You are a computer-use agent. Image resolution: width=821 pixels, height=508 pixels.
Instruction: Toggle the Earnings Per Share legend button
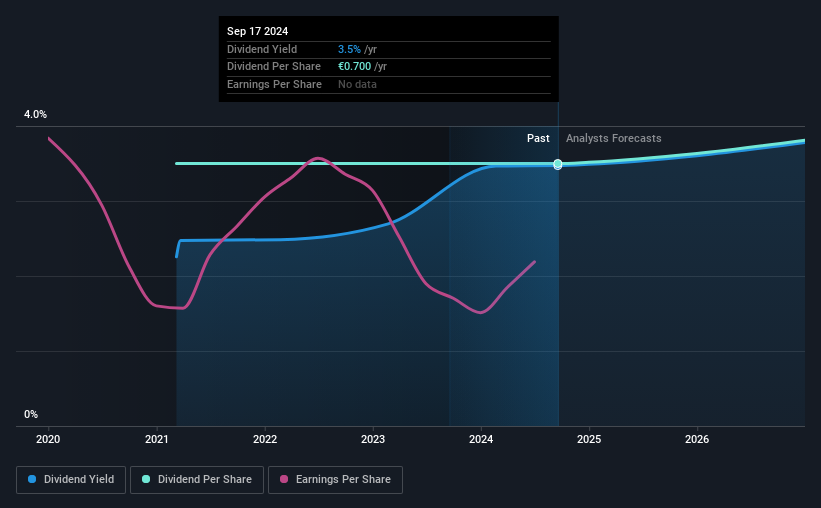(335, 479)
